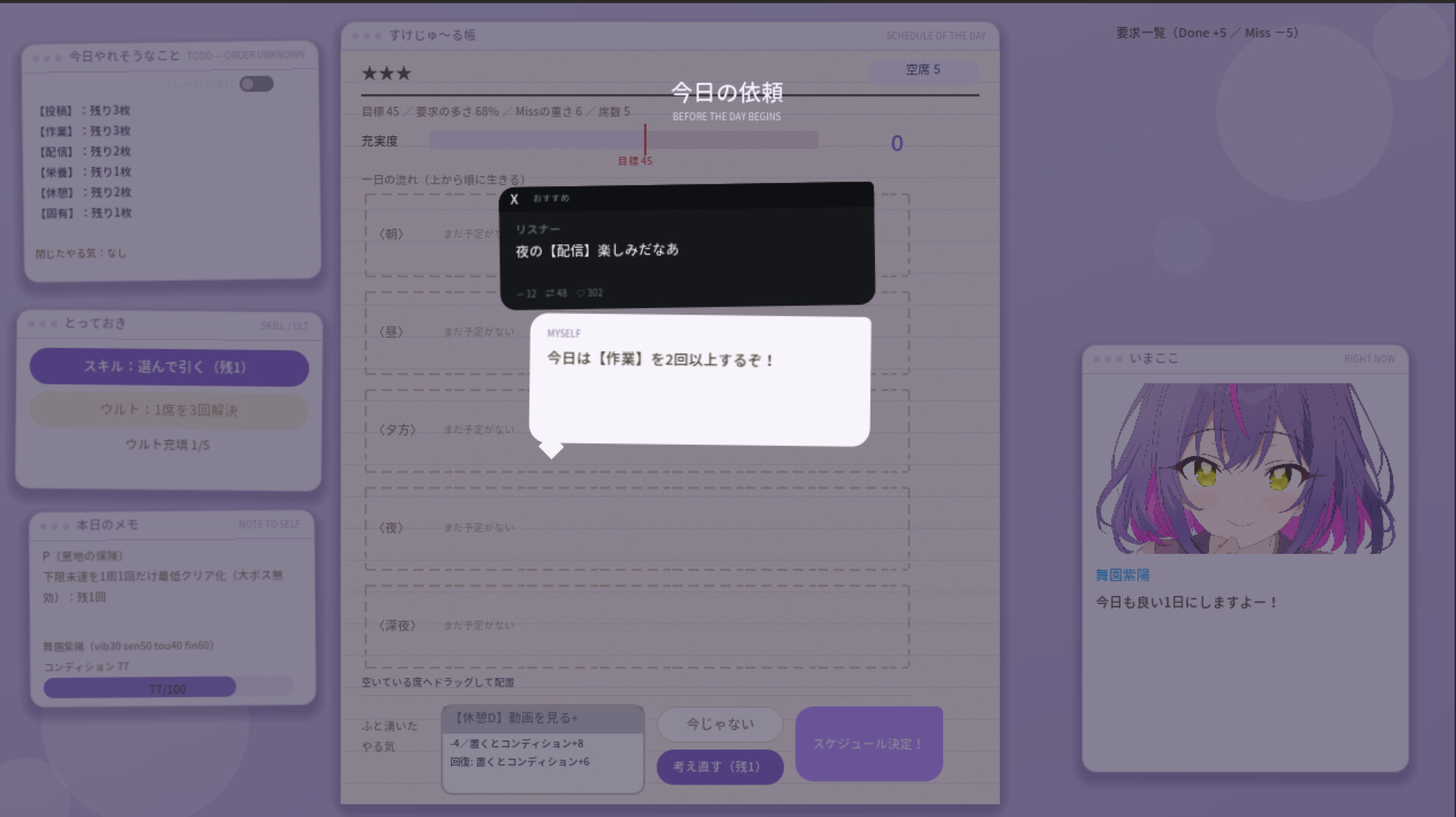Click the character portrait of 舞園紫陽
1456x817 pixels.
1245,468
